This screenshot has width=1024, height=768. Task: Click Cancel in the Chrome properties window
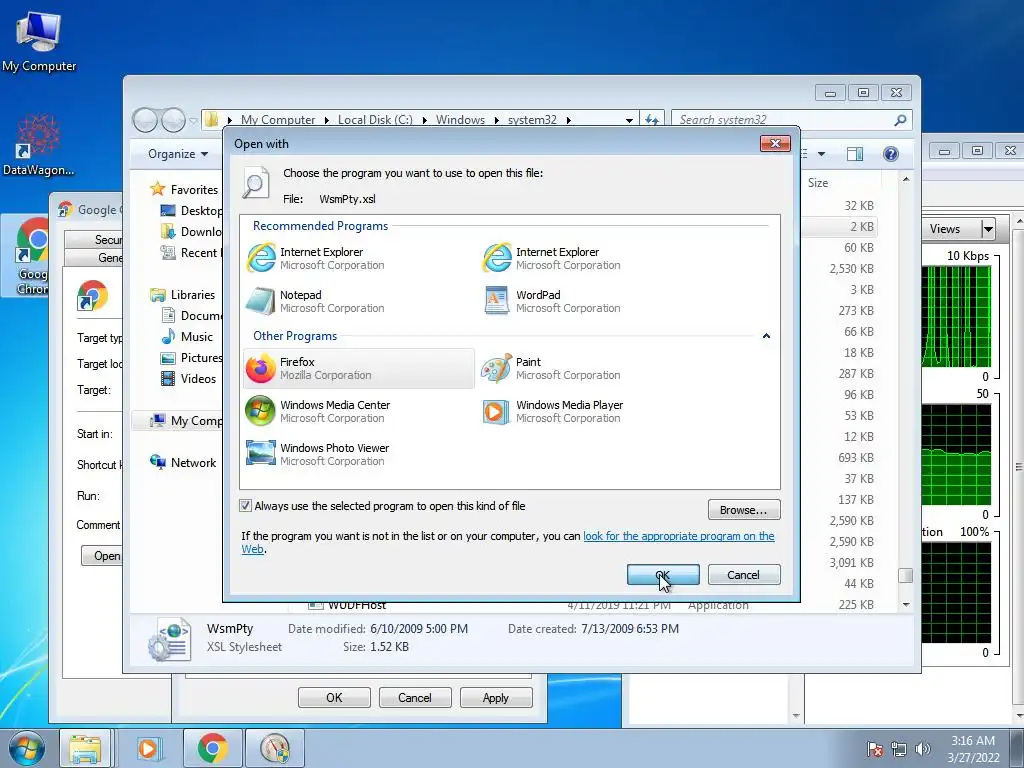pos(415,697)
